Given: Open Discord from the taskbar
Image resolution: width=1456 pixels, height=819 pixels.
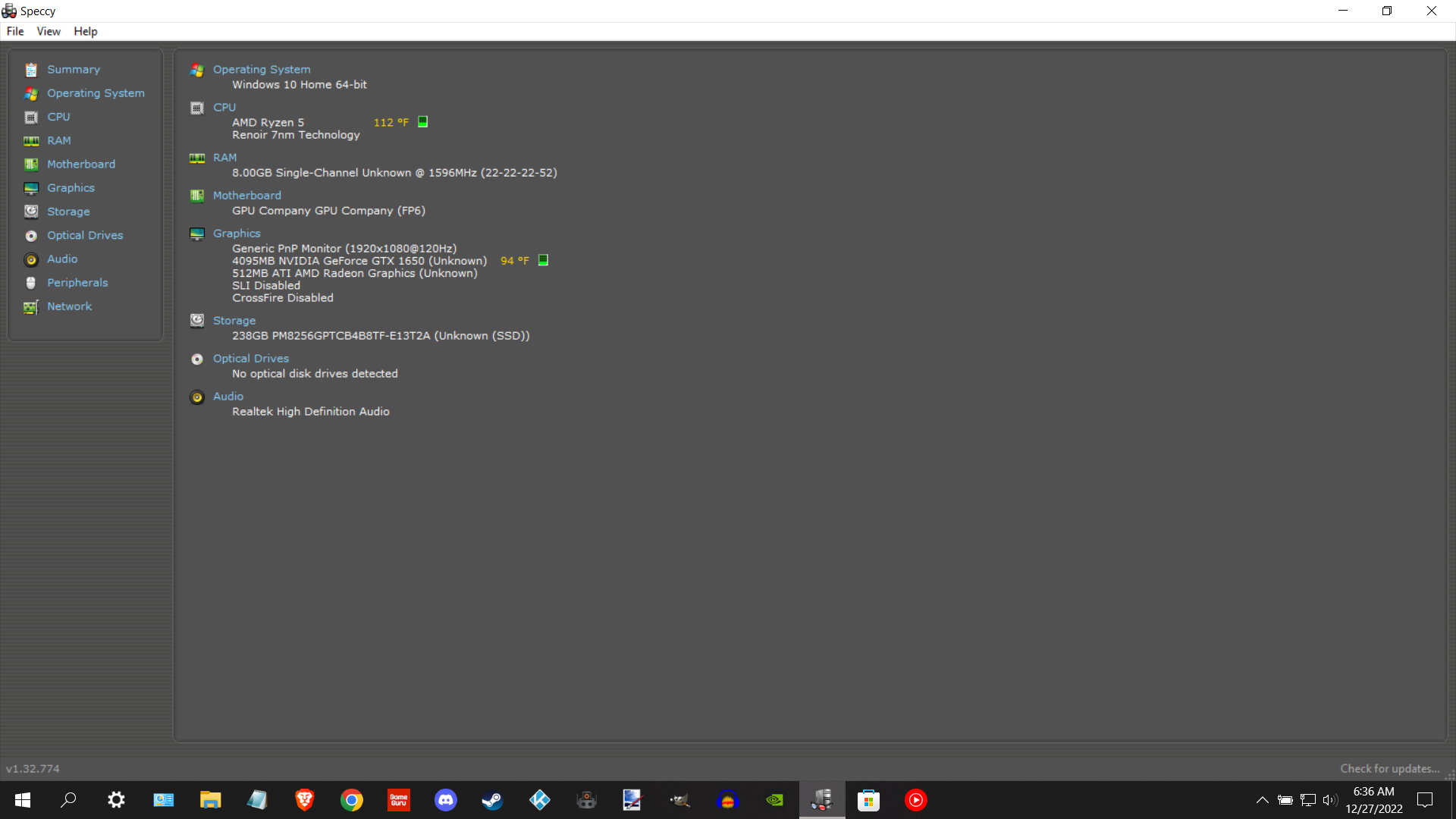Looking at the screenshot, I should 445,800.
